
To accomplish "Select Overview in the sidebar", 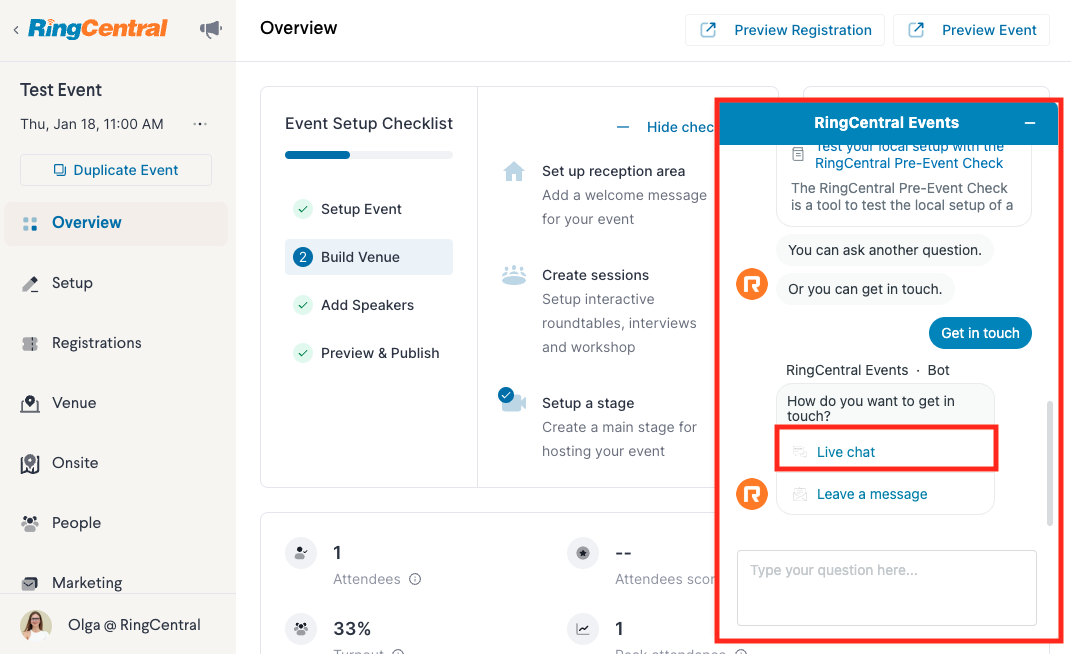I will point(116,223).
